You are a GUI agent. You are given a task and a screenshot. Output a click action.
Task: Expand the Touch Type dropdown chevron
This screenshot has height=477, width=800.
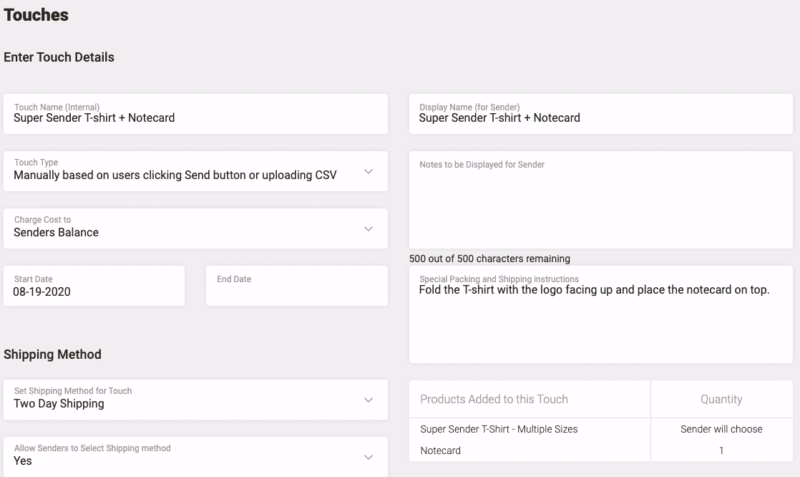[368, 171]
